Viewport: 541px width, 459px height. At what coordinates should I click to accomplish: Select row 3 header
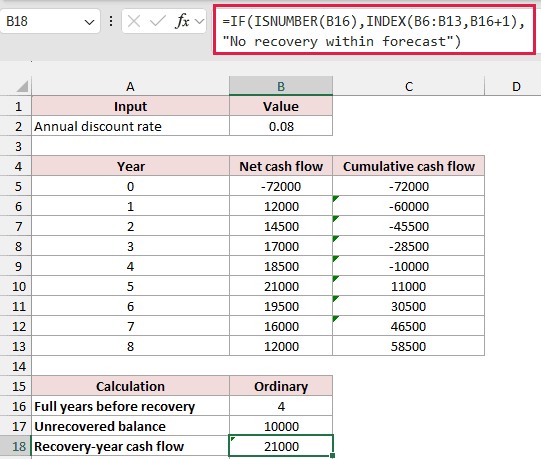pos(16,146)
